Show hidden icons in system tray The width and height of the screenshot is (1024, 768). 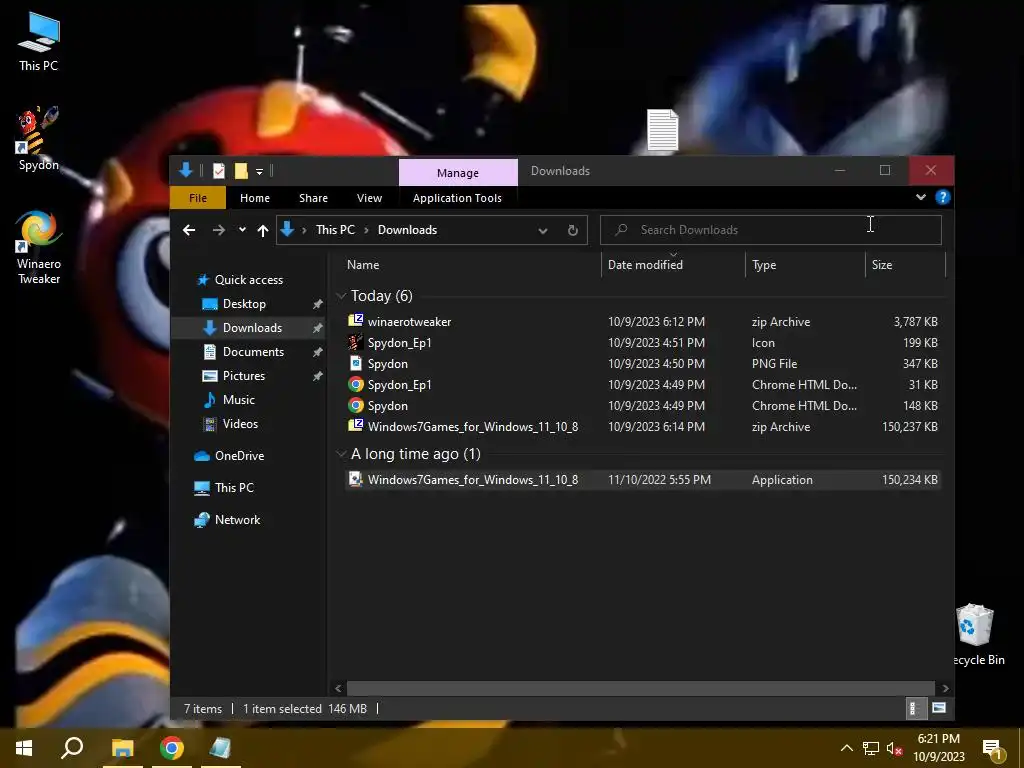846,748
